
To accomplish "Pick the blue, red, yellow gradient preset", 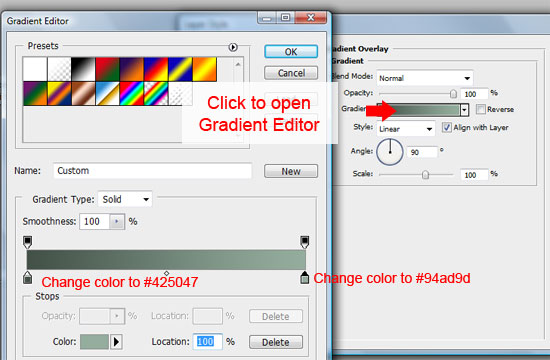I will click(x=156, y=69).
